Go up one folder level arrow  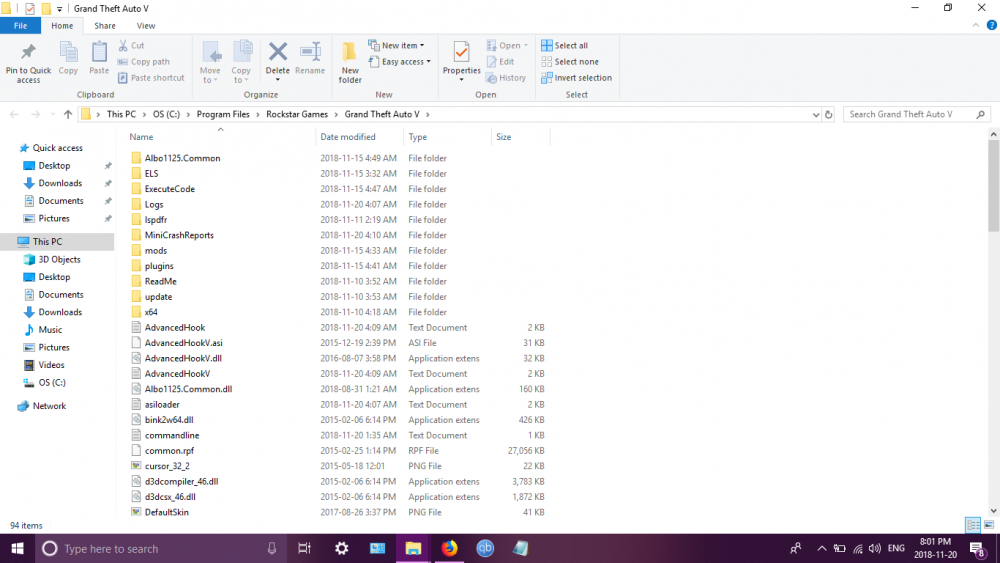click(x=68, y=114)
